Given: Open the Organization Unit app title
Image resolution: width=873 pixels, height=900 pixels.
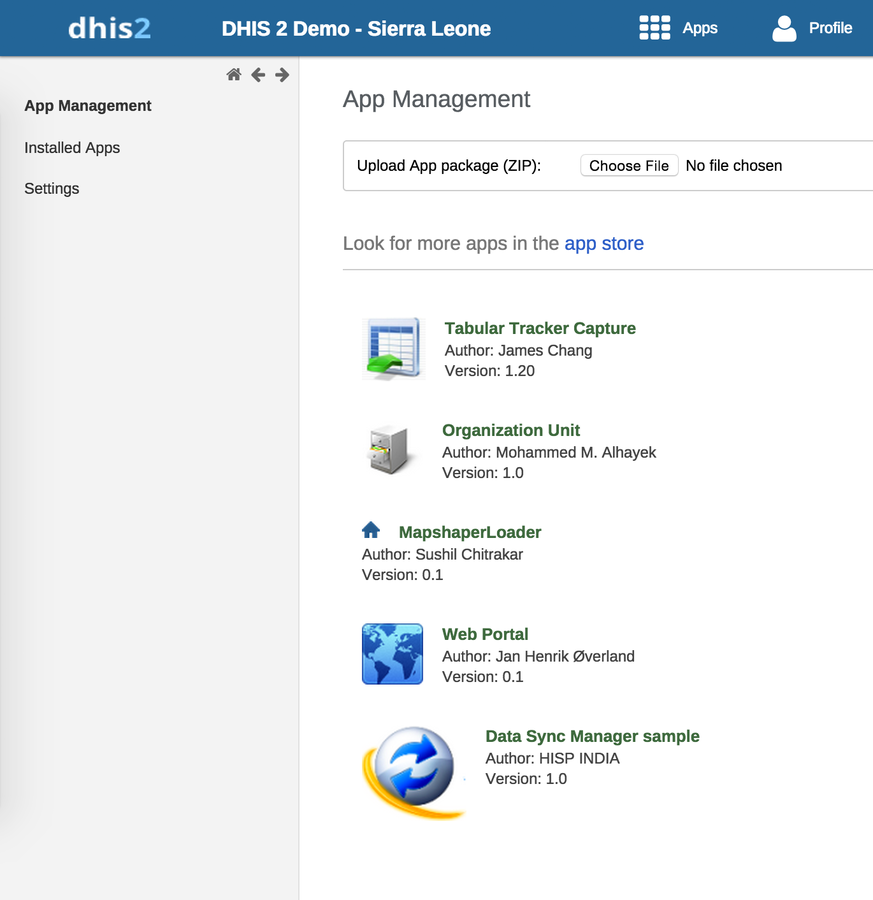Looking at the screenshot, I should 511,430.
